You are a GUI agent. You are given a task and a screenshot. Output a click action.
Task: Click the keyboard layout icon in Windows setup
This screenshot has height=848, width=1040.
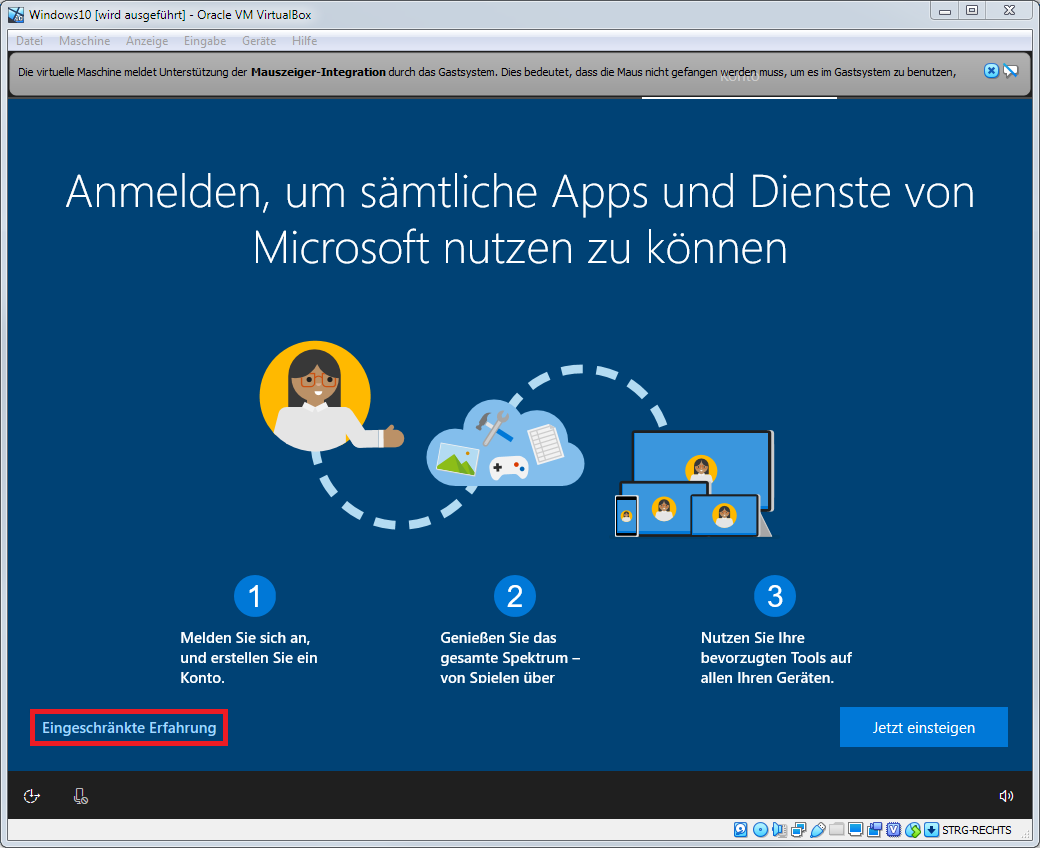point(80,796)
